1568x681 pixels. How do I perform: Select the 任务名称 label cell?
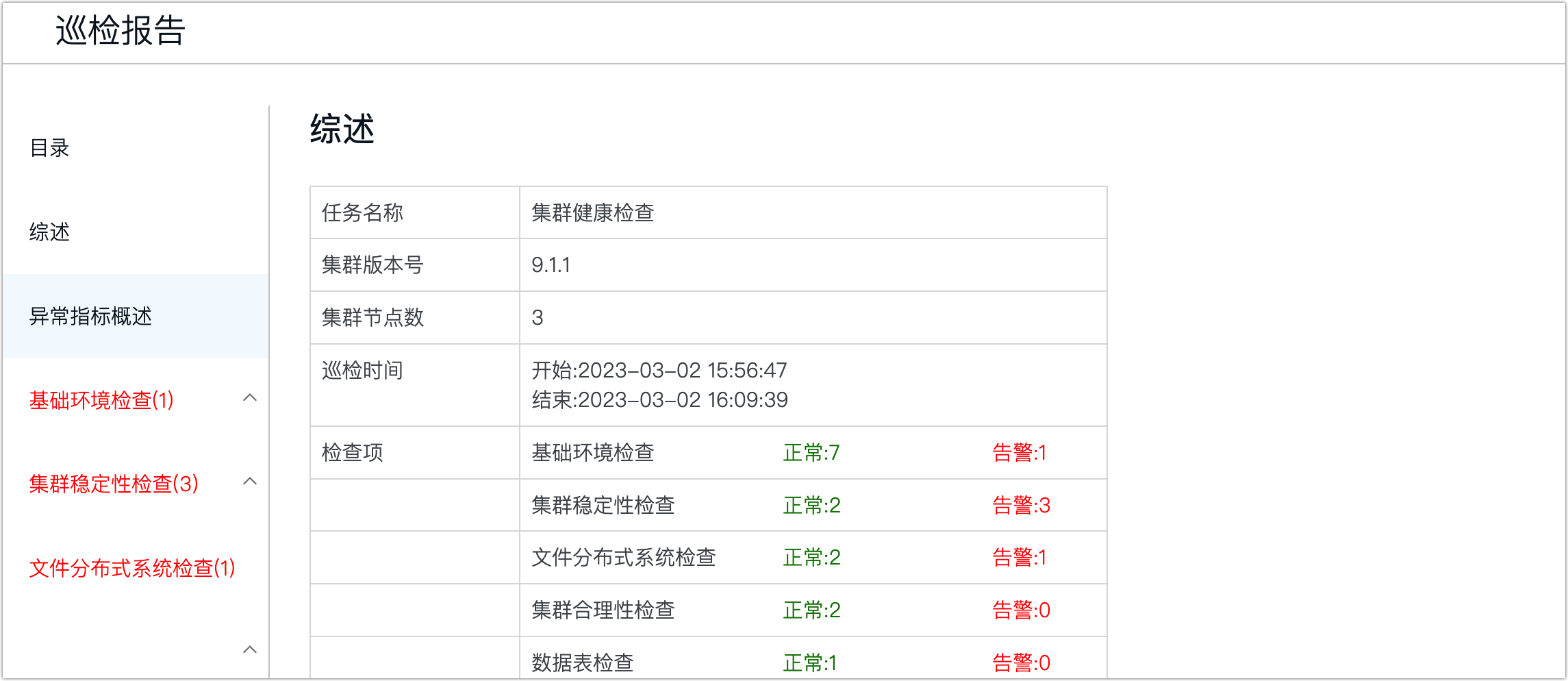(x=415, y=212)
